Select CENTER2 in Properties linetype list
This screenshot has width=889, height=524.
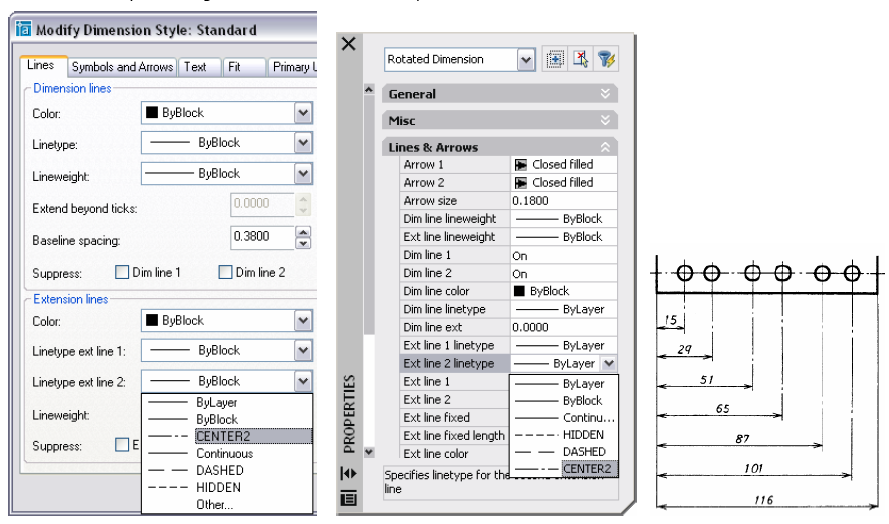564,469
